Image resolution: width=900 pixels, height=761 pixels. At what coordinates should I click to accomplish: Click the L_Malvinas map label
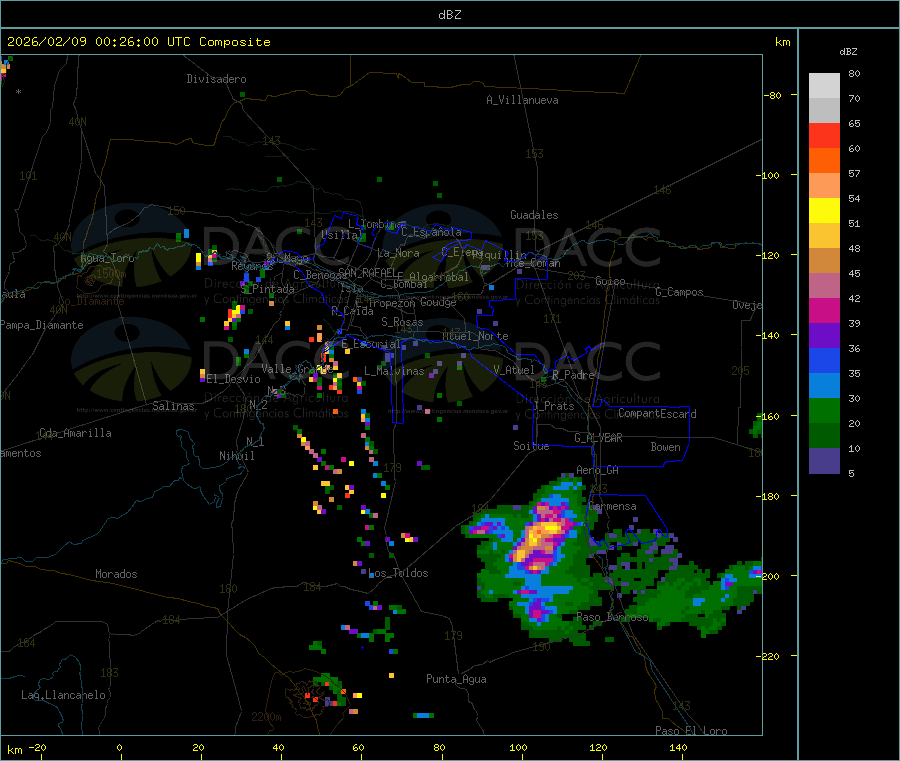[x=394, y=371]
